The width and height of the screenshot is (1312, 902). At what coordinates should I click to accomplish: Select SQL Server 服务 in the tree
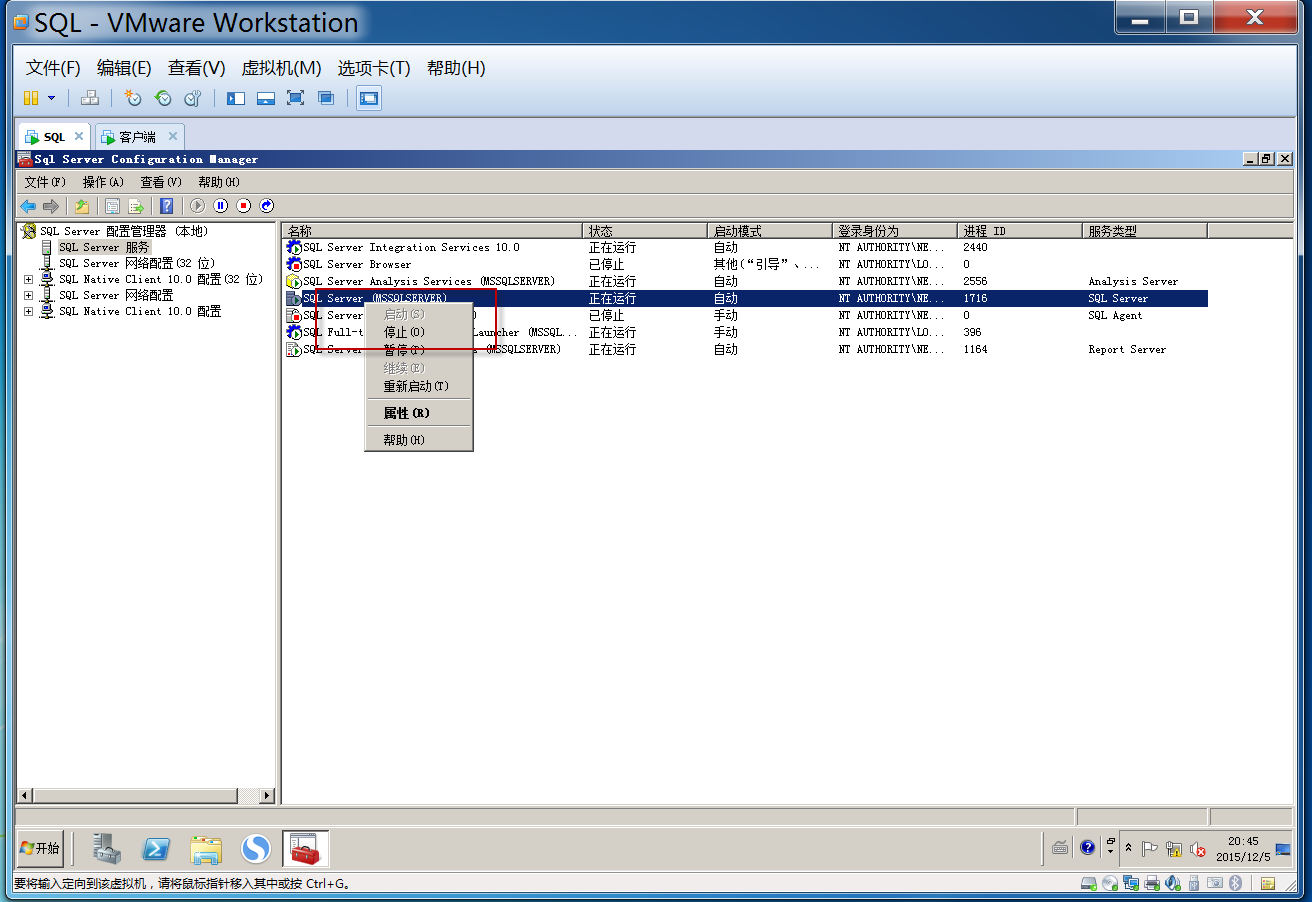[104, 247]
